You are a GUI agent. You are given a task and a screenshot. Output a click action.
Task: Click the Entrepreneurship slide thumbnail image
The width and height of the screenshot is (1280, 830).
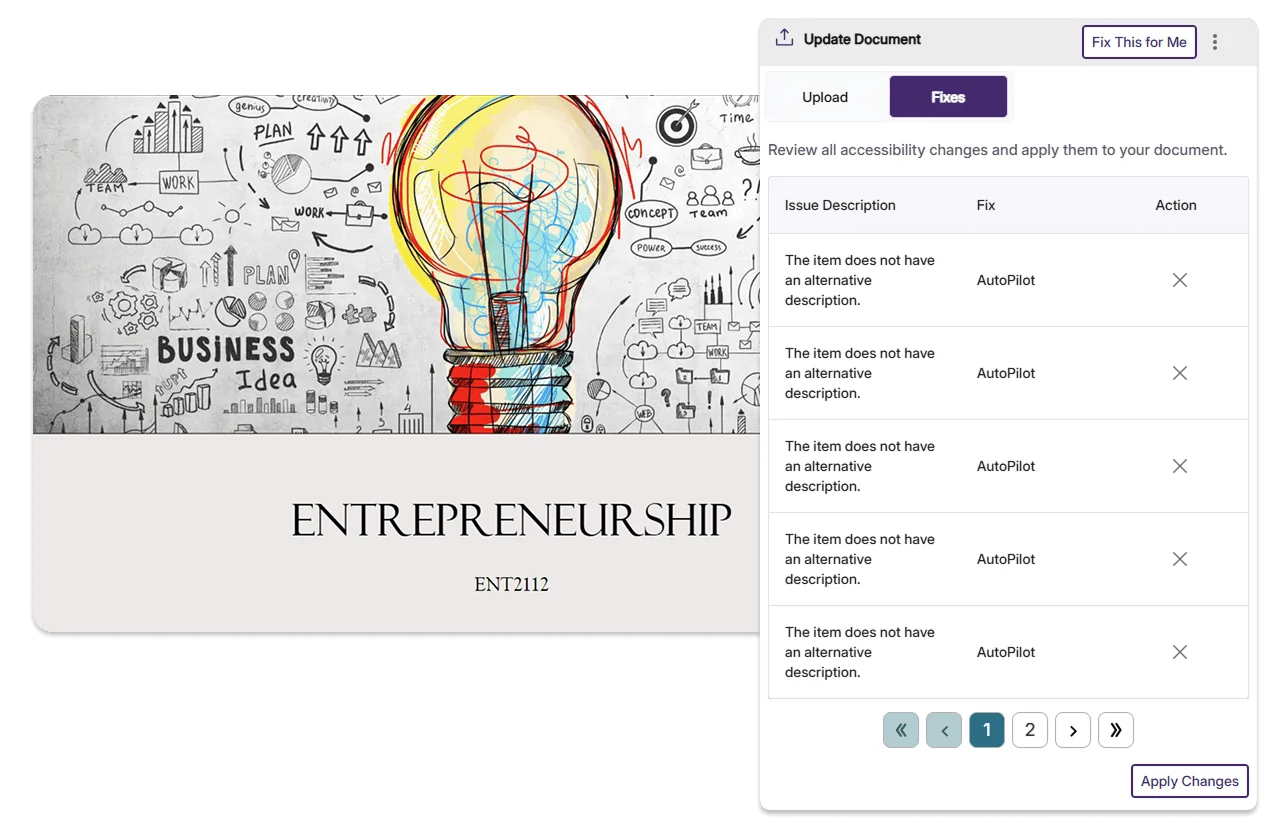396,364
